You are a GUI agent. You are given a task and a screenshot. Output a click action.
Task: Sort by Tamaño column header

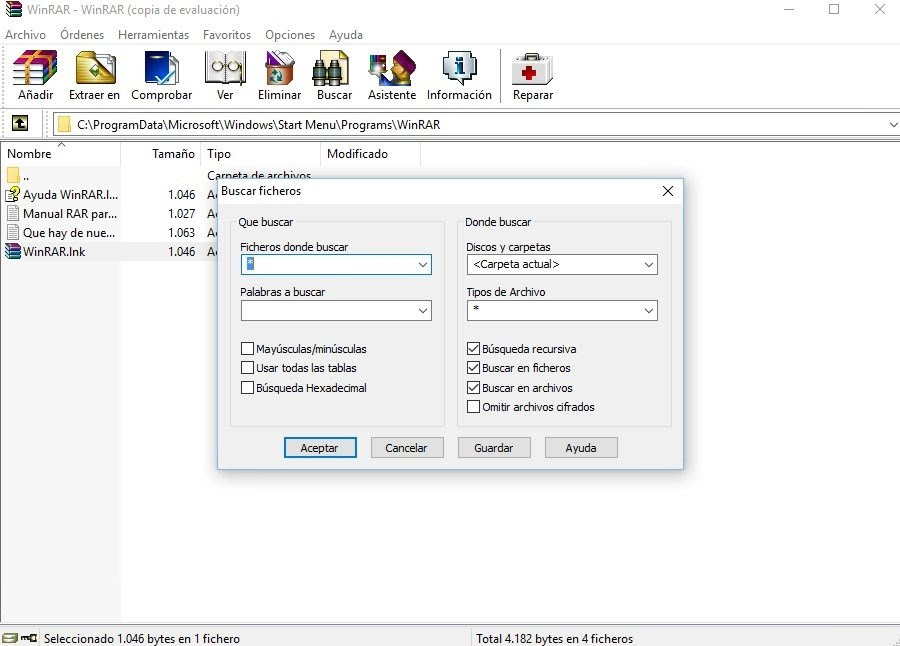click(x=160, y=153)
